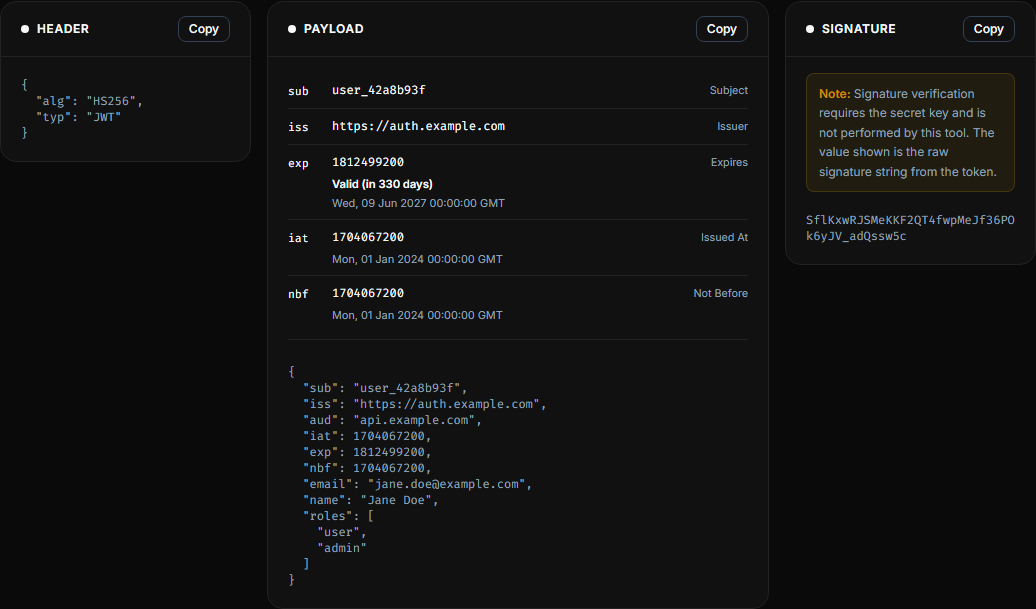Click the PAYLOAD panel title
This screenshot has height=609, width=1036.
pyautogui.click(x=333, y=29)
